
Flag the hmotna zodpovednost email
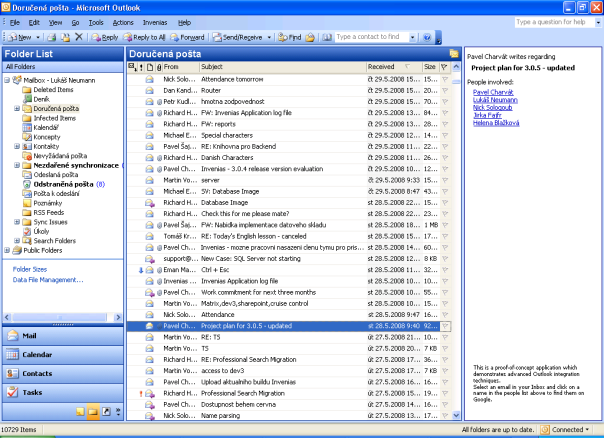445,102
